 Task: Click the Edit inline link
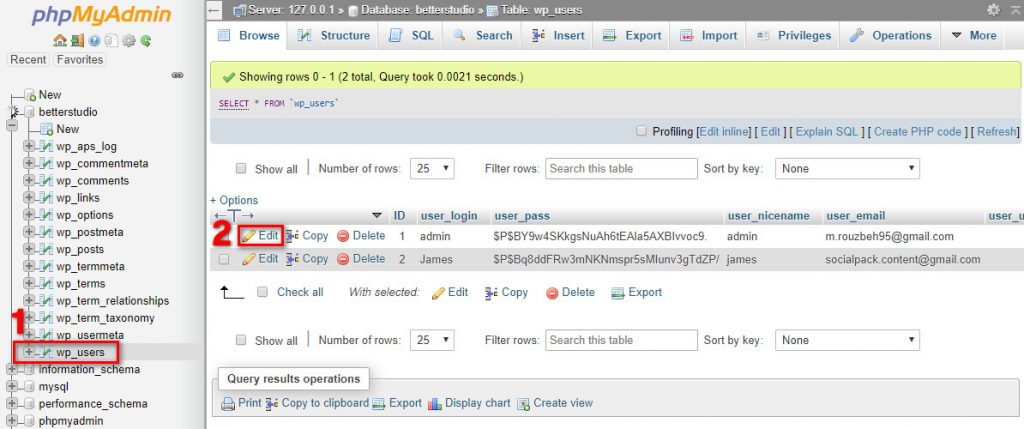(x=724, y=131)
